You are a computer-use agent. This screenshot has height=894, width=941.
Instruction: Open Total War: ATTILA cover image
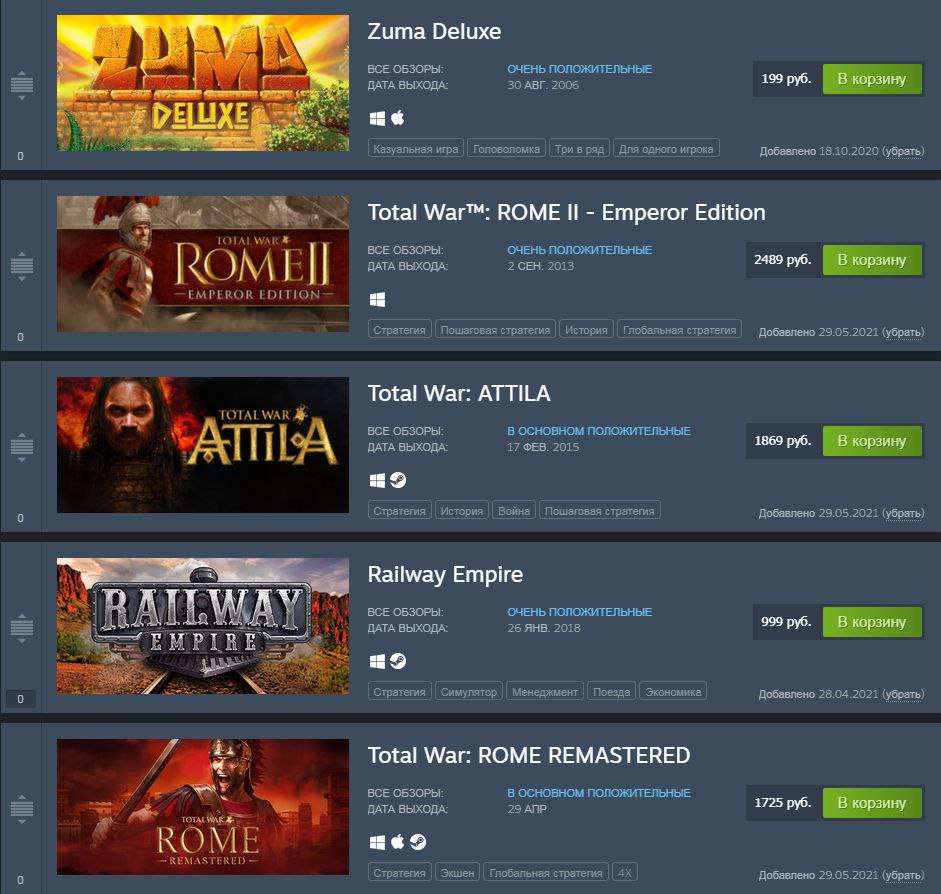pos(203,445)
